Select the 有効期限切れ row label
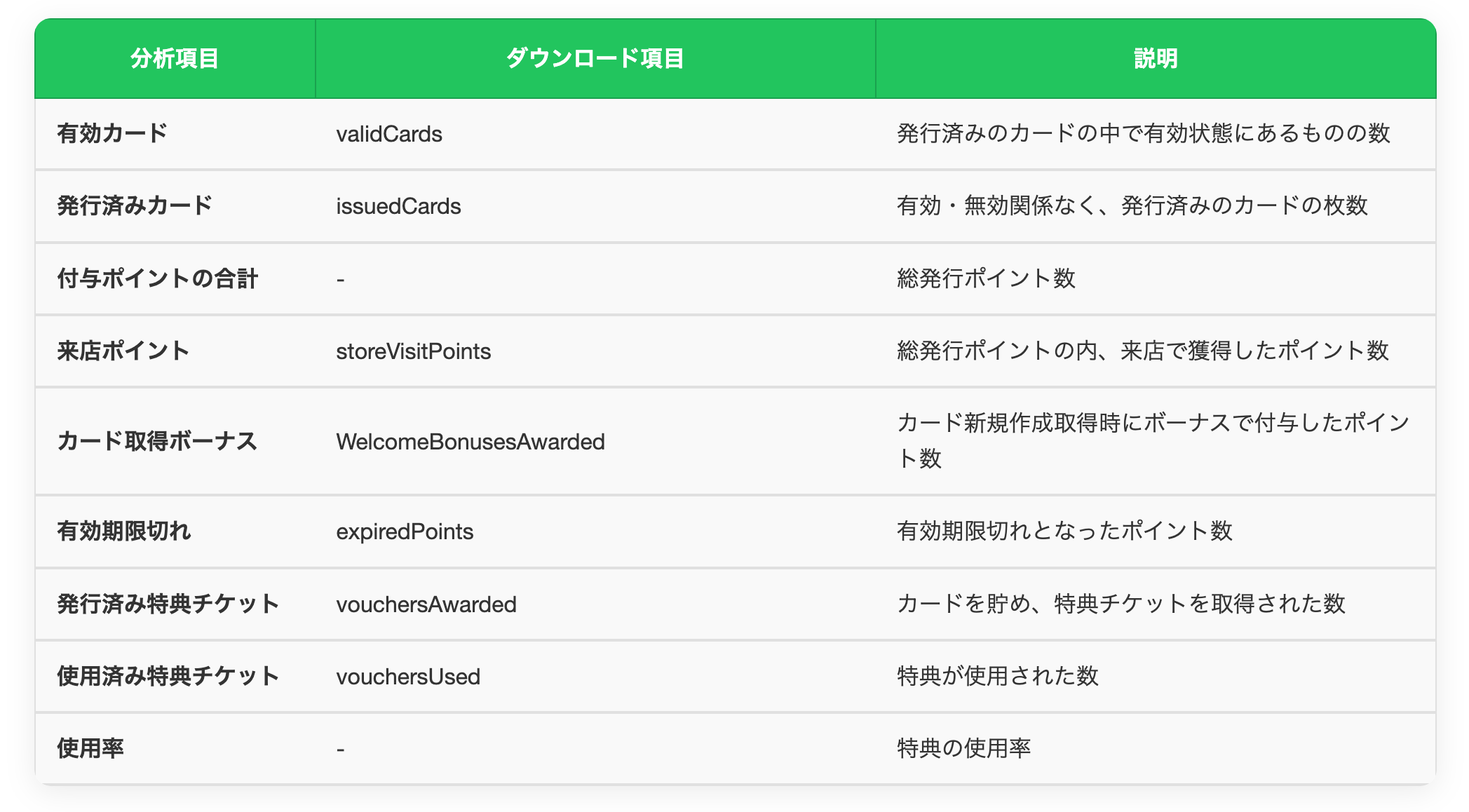This screenshot has height=812, width=1469. tap(124, 531)
